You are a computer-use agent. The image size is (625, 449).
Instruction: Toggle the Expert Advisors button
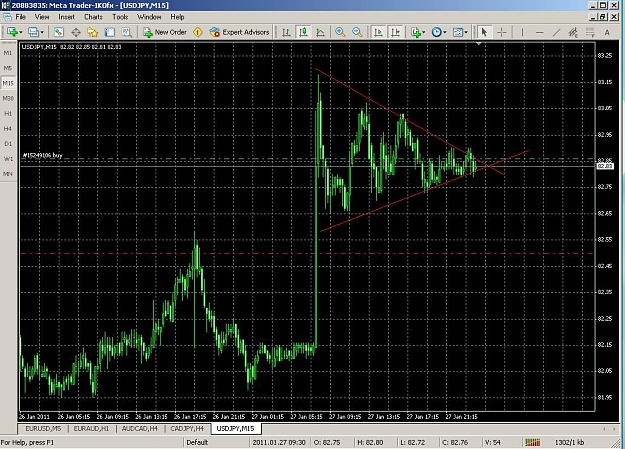[x=240, y=32]
